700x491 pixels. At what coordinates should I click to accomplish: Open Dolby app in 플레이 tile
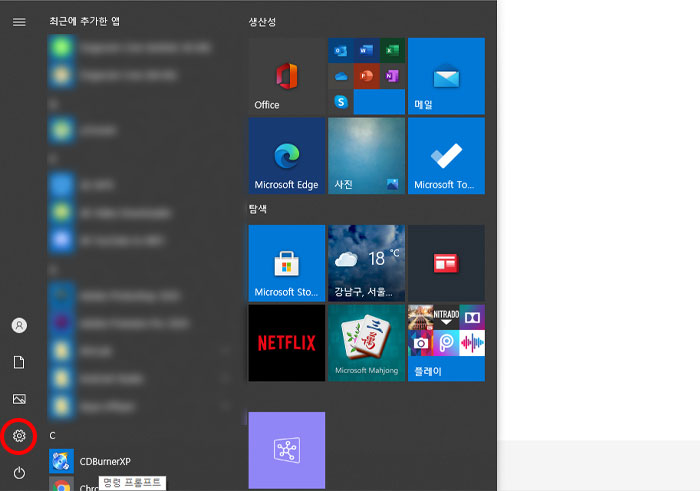click(472, 317)
